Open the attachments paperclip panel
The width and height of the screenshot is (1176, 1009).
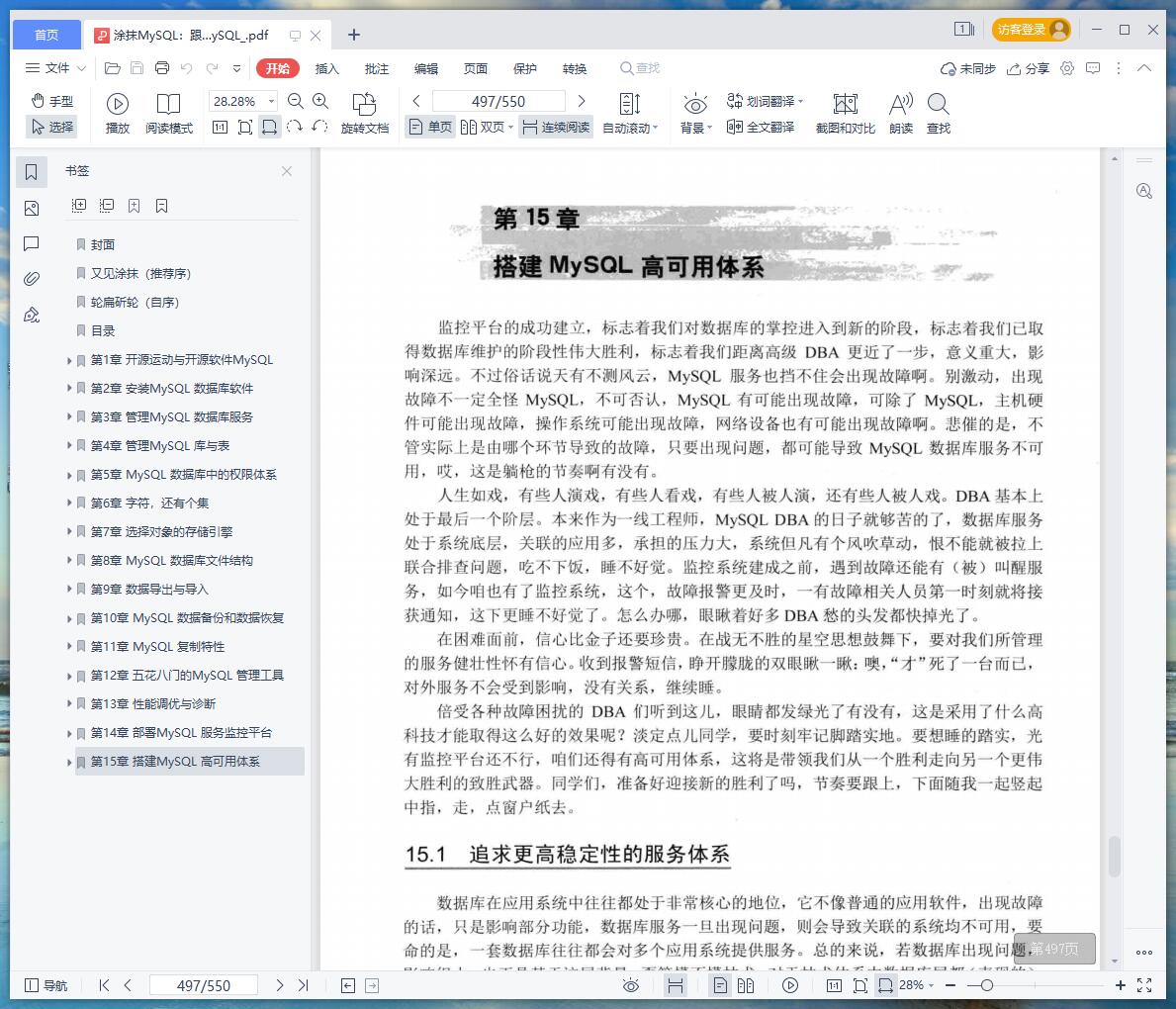tap(32, 279)
